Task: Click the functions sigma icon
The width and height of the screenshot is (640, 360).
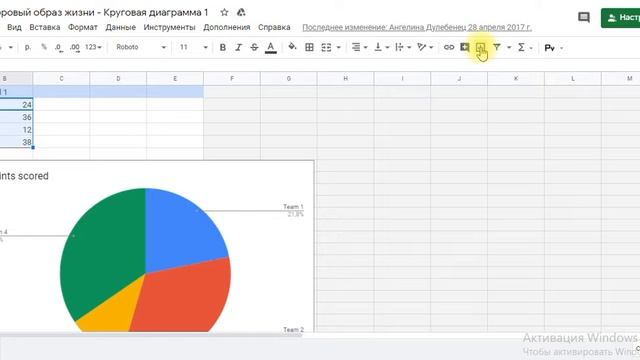Action: (x=521, y=47)
